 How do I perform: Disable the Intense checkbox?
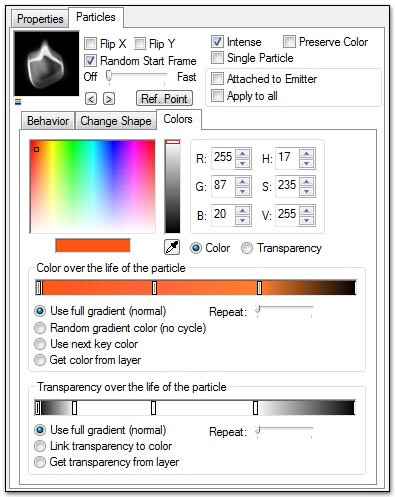click(217, 42)
